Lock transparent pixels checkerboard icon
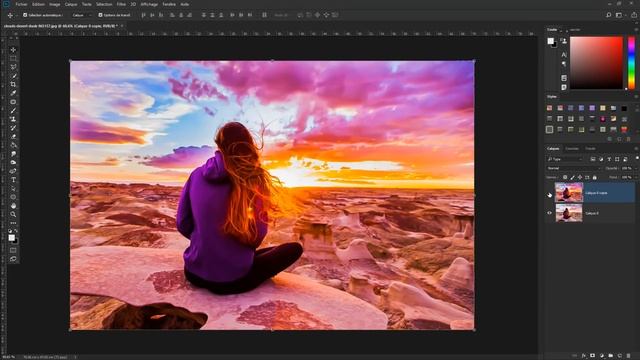 (x=565, y=178)
